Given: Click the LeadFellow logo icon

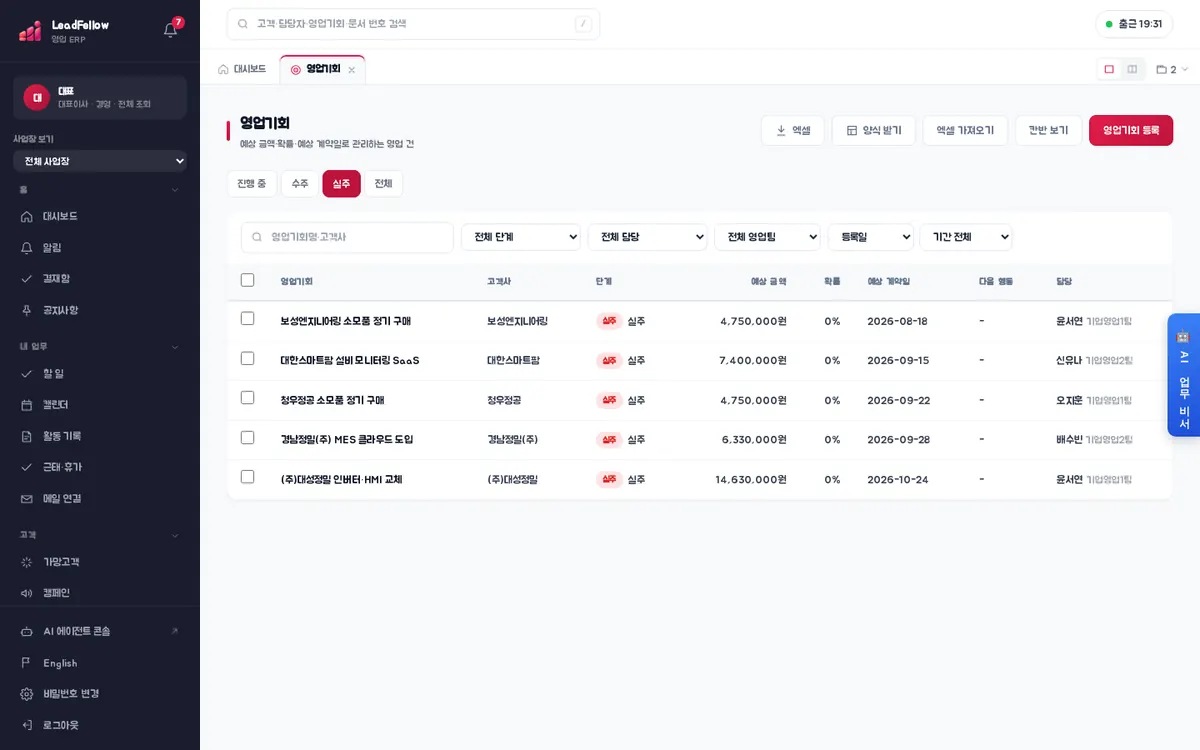Looking at the screenshot, I should (30, 31).
